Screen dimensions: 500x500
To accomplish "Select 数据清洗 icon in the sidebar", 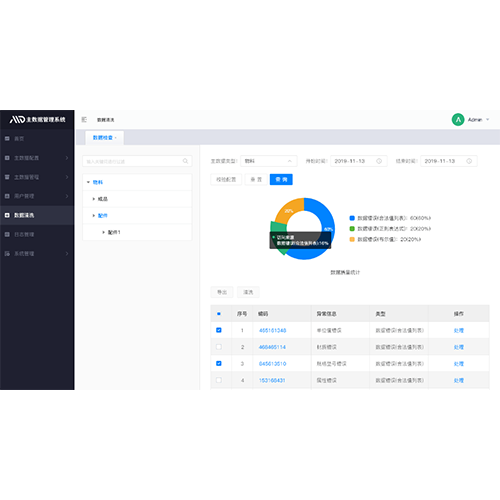I will pyautogui.click(x=7, y=215).
